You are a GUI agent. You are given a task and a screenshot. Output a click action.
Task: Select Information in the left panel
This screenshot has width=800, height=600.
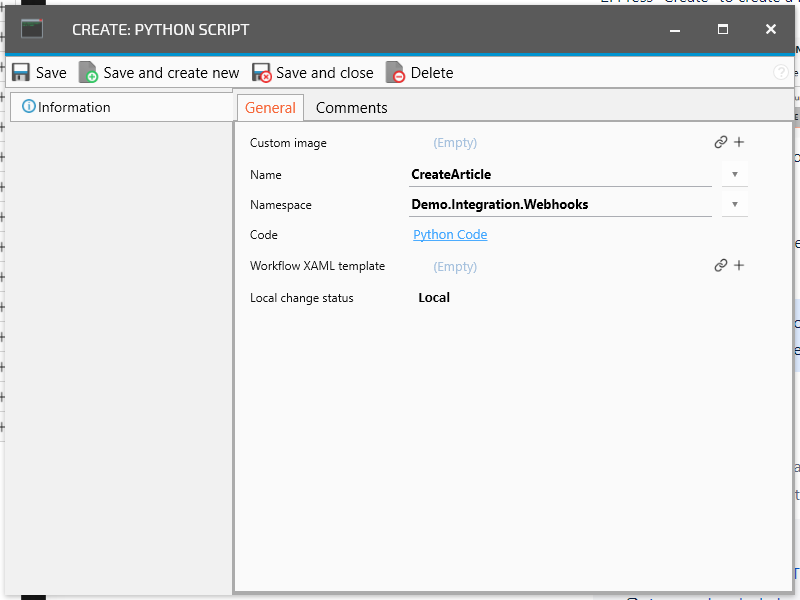pyautogui.click(x=73, y=107)
